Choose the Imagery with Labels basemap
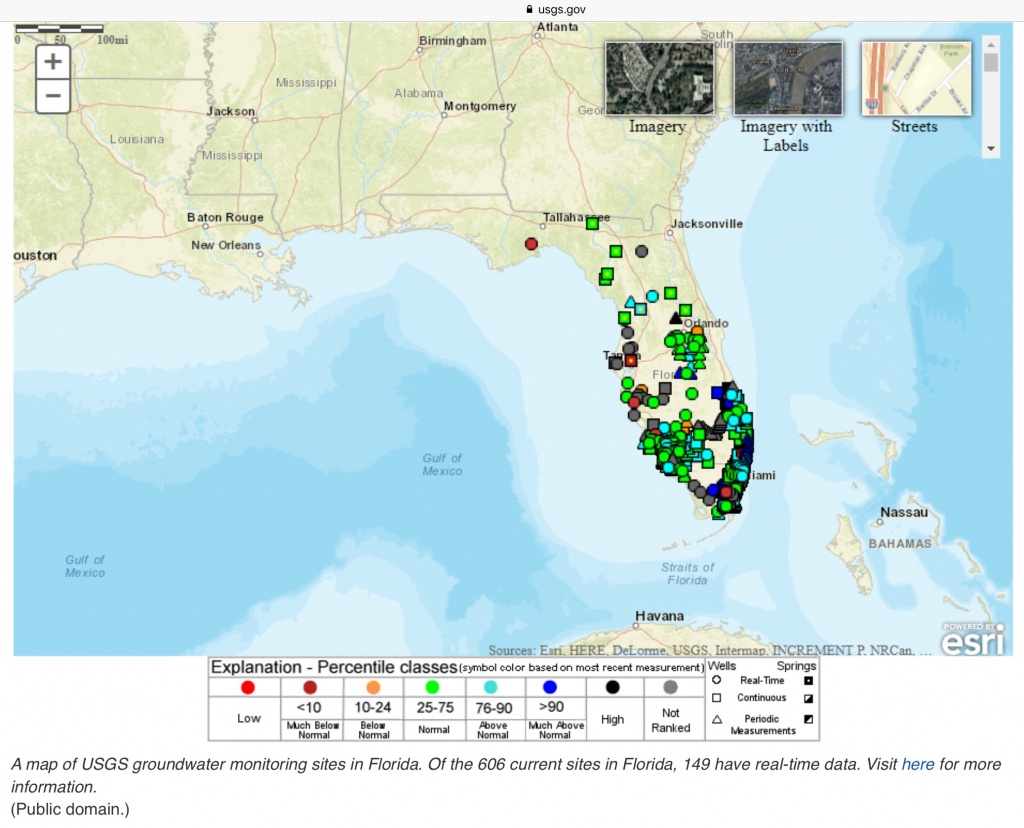This screenshot has width=1024, height=828. click(786, 79)
